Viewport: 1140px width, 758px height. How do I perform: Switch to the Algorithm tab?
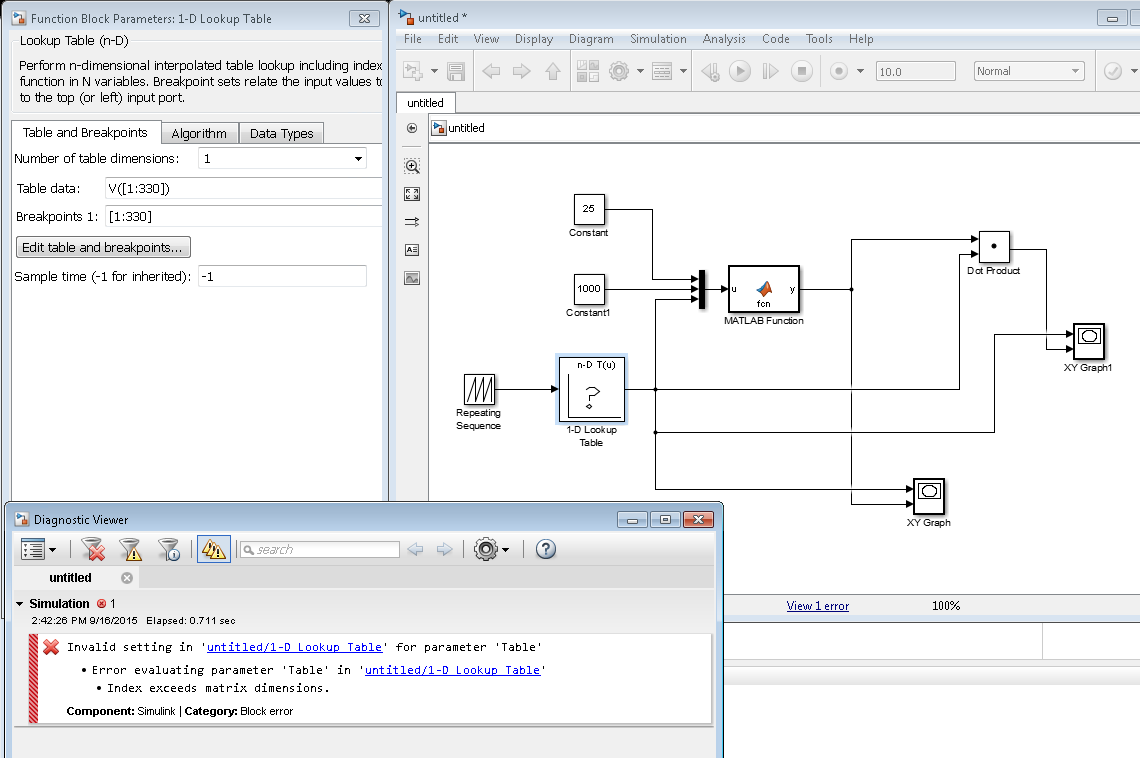(x=199, y=134)
